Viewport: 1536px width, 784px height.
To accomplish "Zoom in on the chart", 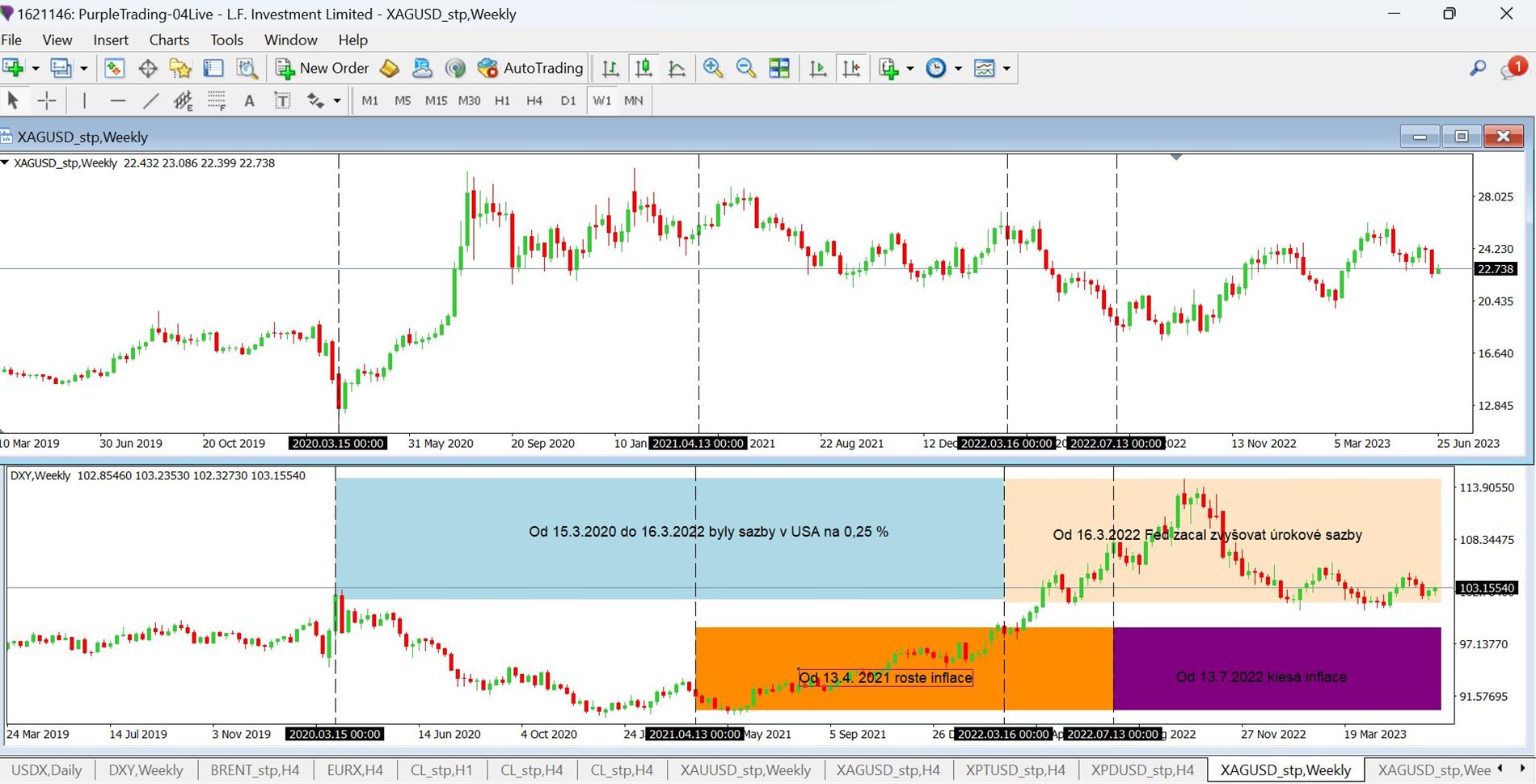I will [713, 69].
